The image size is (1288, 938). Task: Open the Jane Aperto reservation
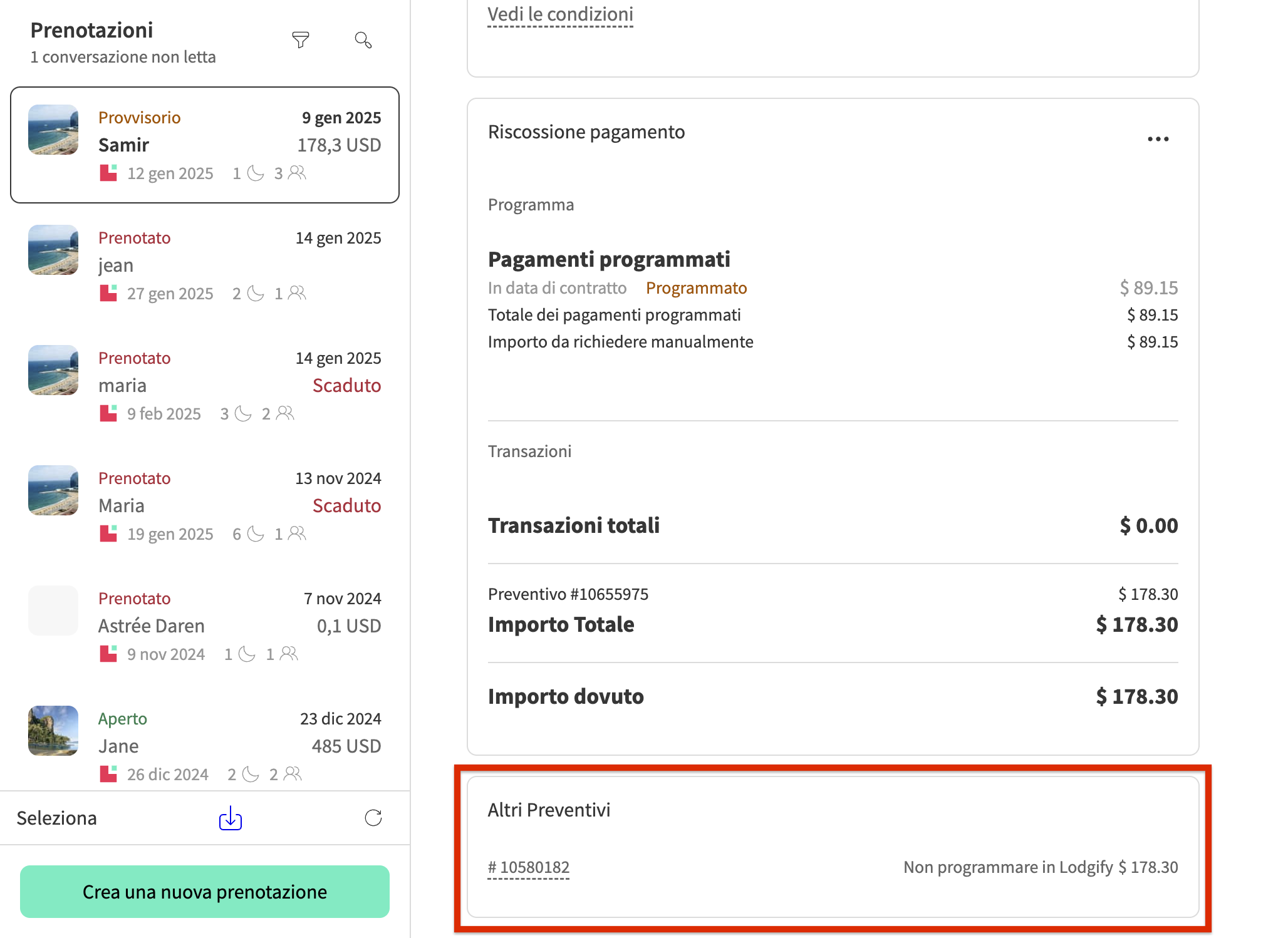pyautogui.click(x=205, y=746)
